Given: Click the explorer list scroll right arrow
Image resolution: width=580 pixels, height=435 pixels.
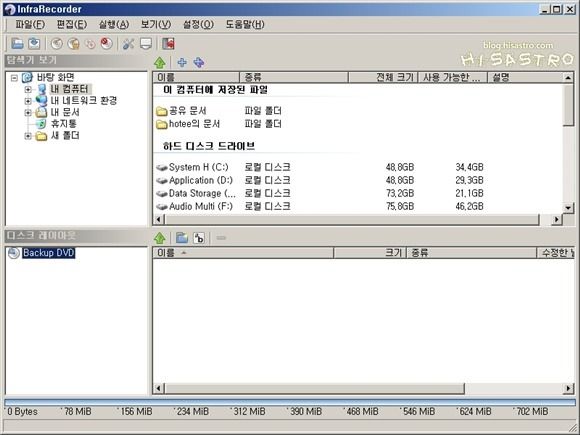Looking at the screenshot, I should 556,220.
